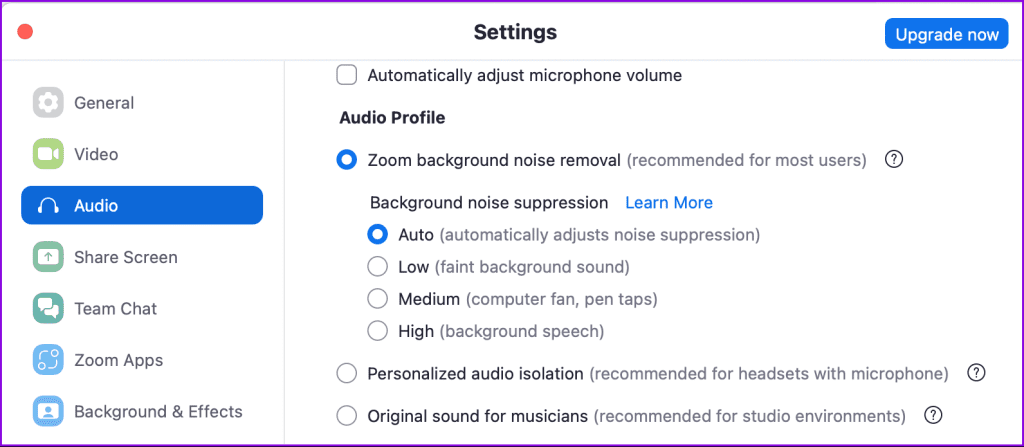Choose Original sound for musicians profile
This screenshot has height=447, width=1024.
coord(347,414)
